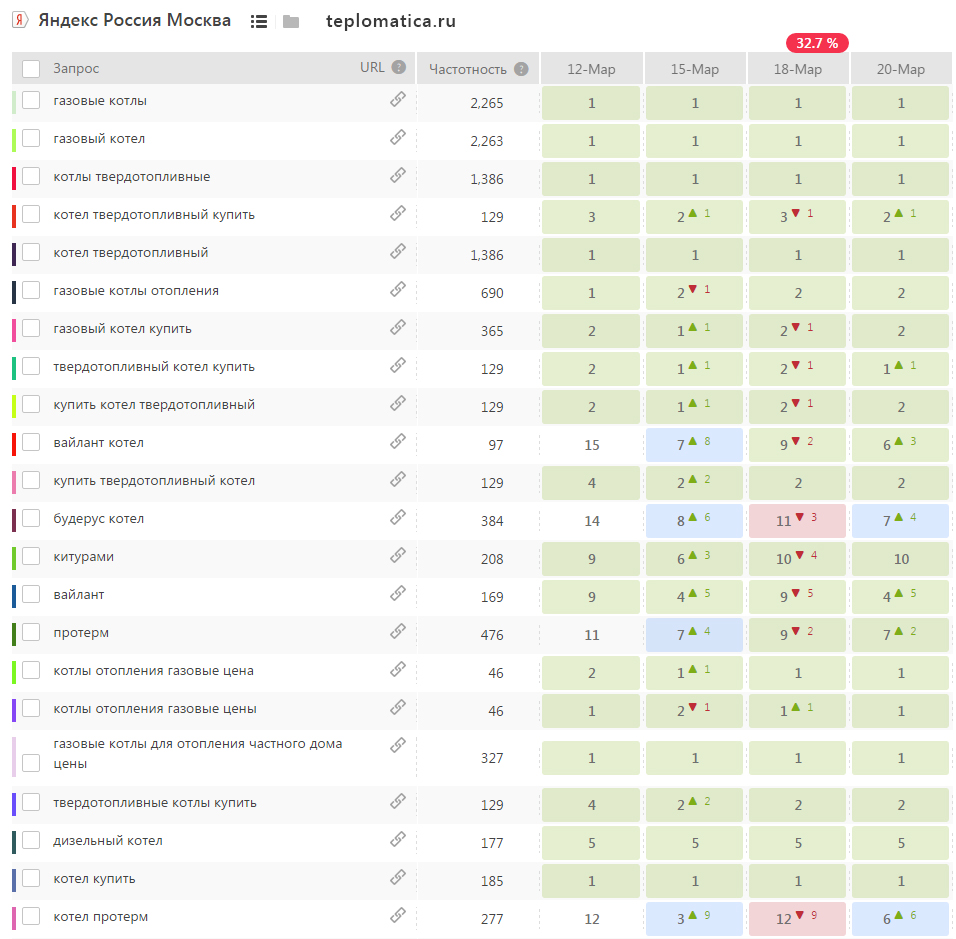Click вайлант position 4 on 20-Мар
The image size is (956, 939).
point(901,596)
